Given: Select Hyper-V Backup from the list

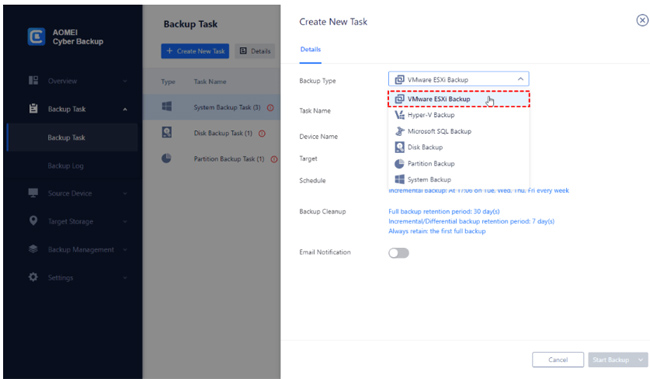Looking at the screenshot, I should tap(459, 115).
